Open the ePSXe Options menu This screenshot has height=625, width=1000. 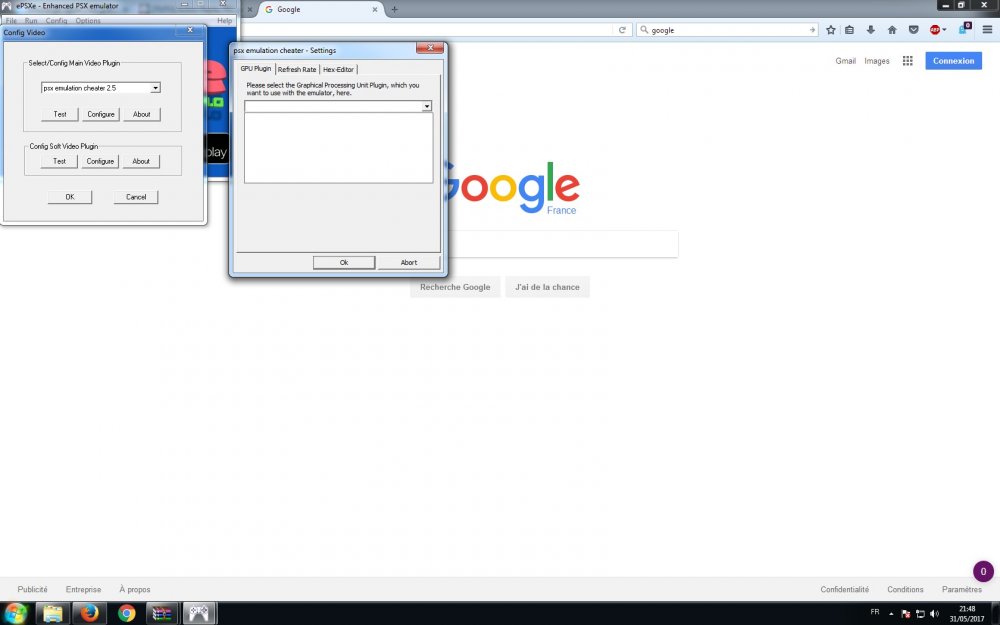coord(88,20)
